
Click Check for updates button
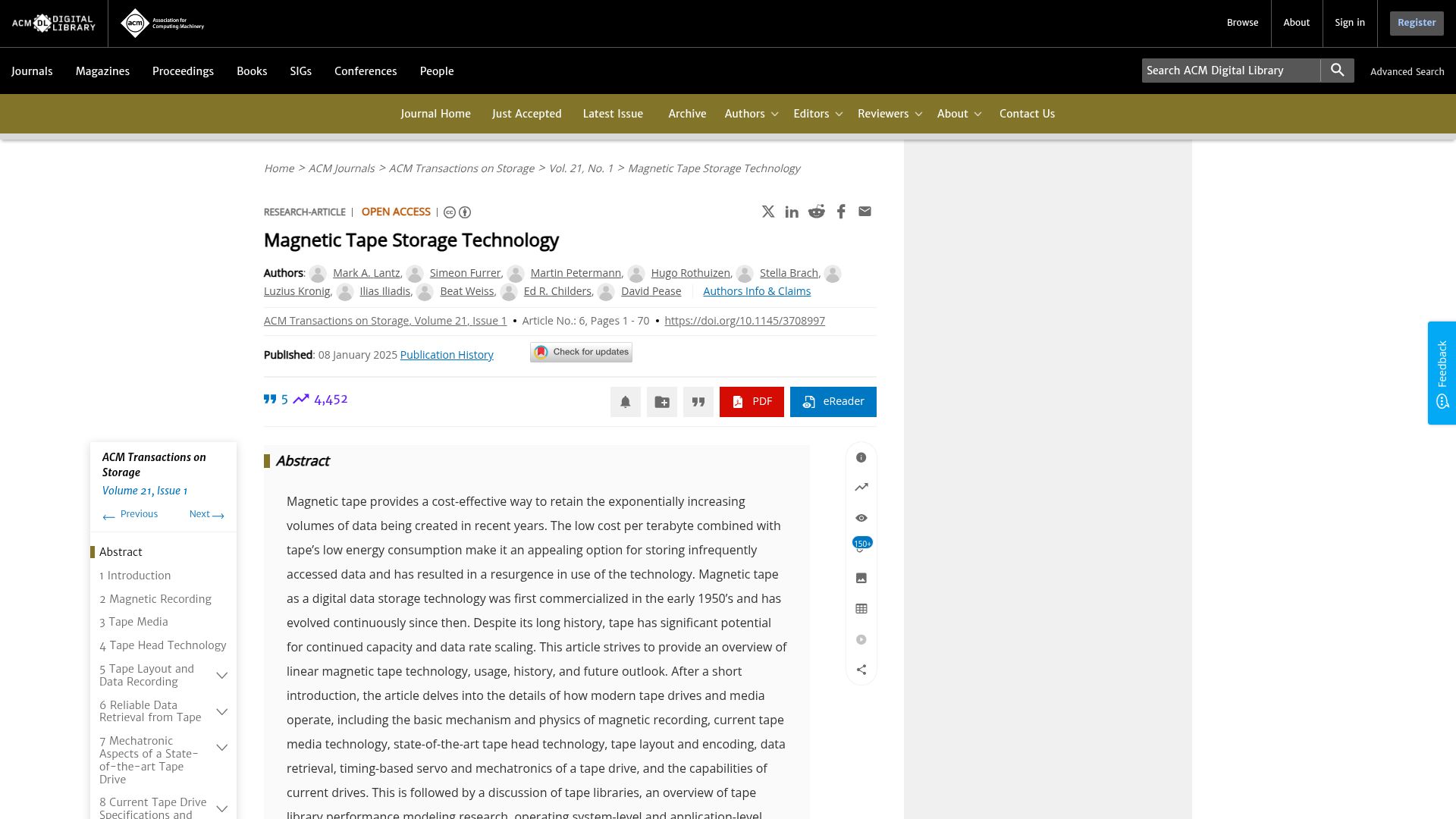click(x=581, y=352)
